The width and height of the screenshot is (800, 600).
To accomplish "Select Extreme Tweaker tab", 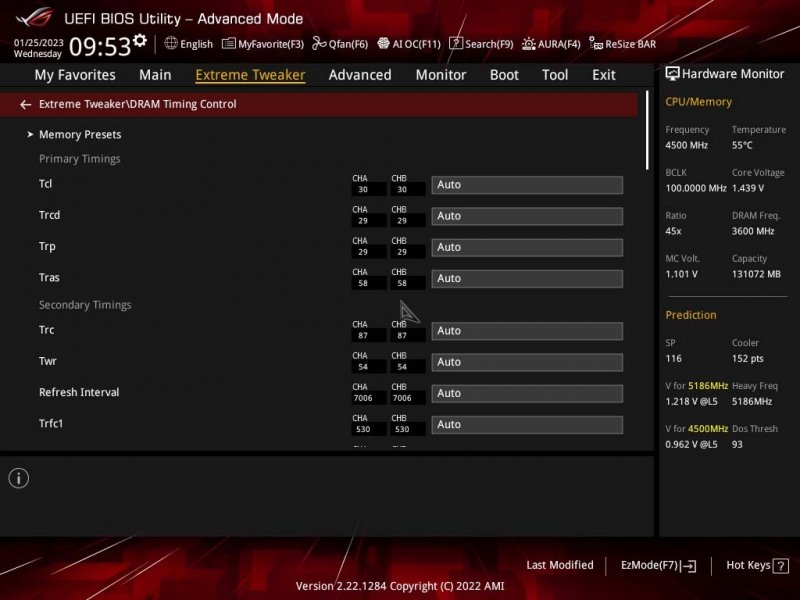I will coord(250,75).
